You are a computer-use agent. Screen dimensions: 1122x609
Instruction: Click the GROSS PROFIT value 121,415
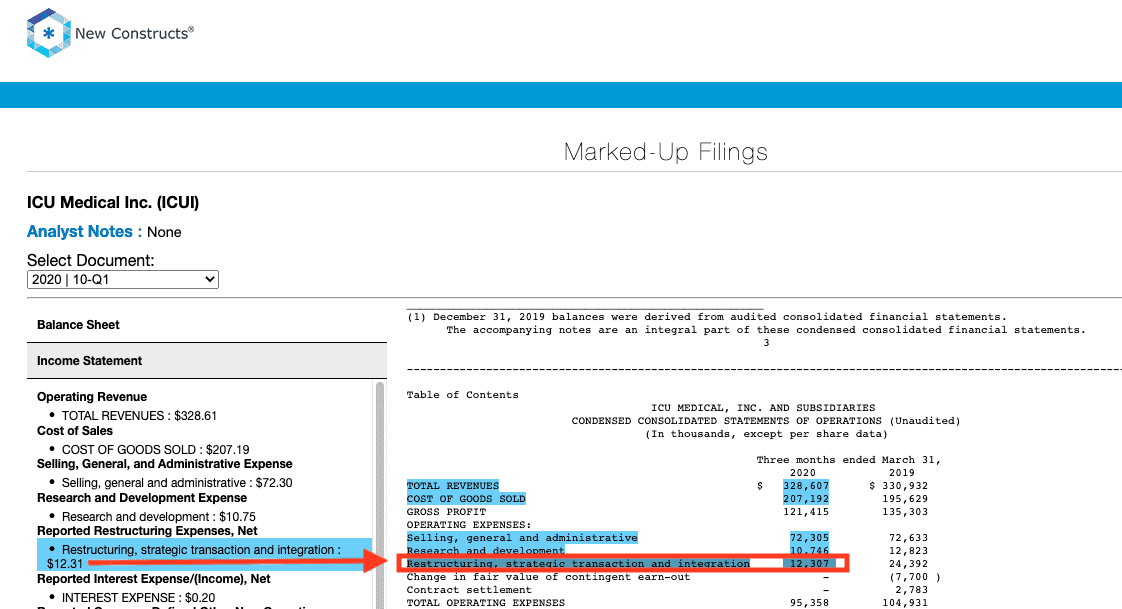(x=806, y=512)
